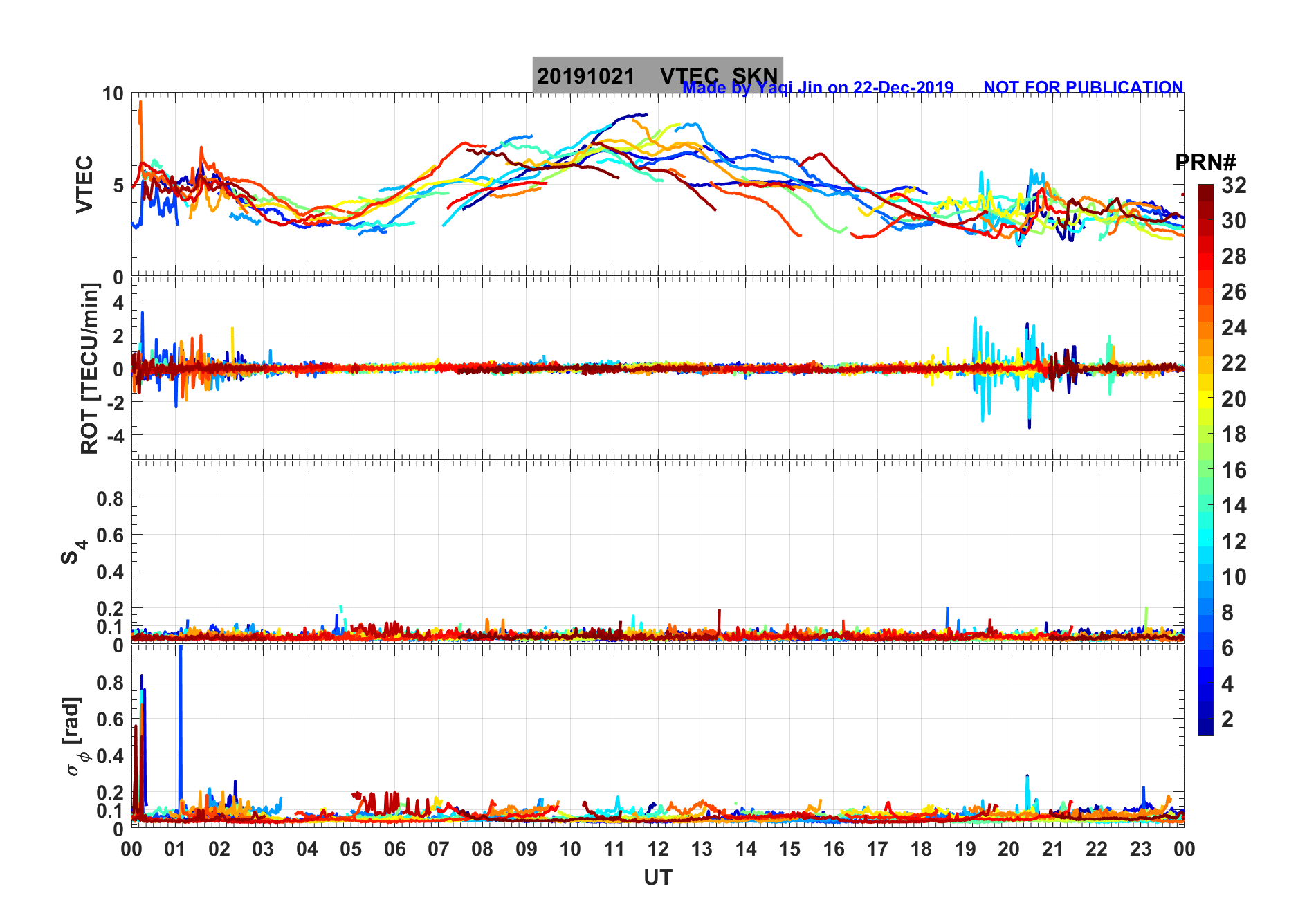
Task: Click the "15" tick on the UT axis
Action: (789, 849)
